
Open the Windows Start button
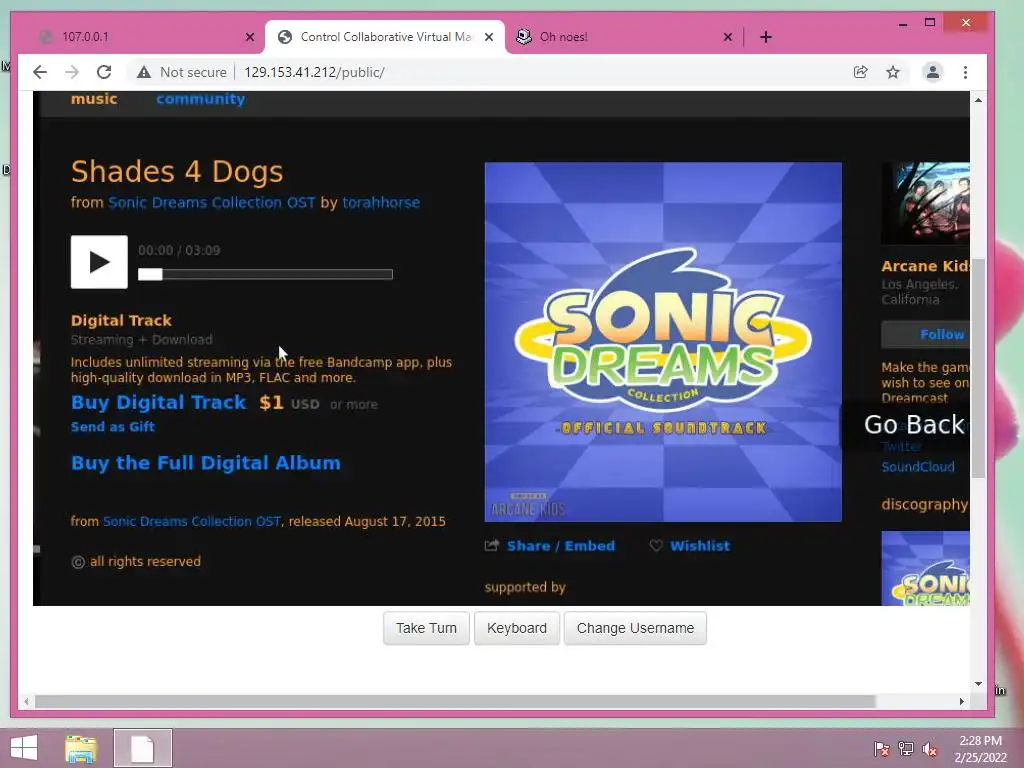pyautogui.click(x=24, y=748)
